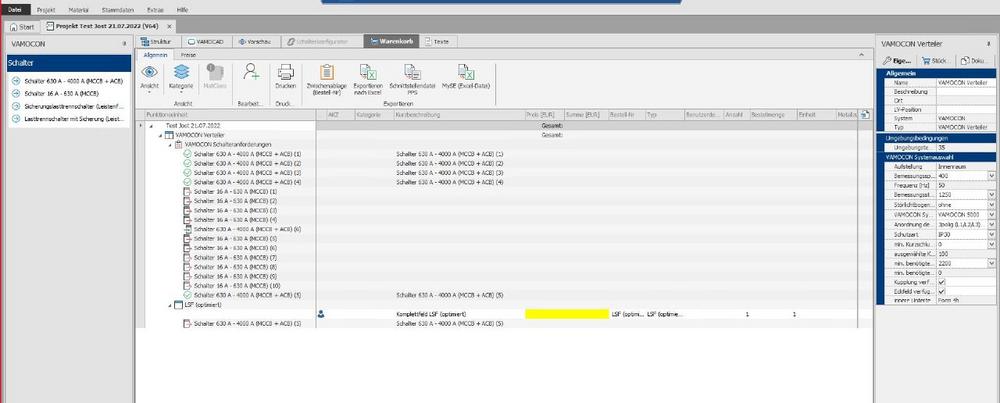The width and height of the screenshot is (1000, 403).
Task: Switch to the VAMOCAD tab
Action: pos(206,41)
